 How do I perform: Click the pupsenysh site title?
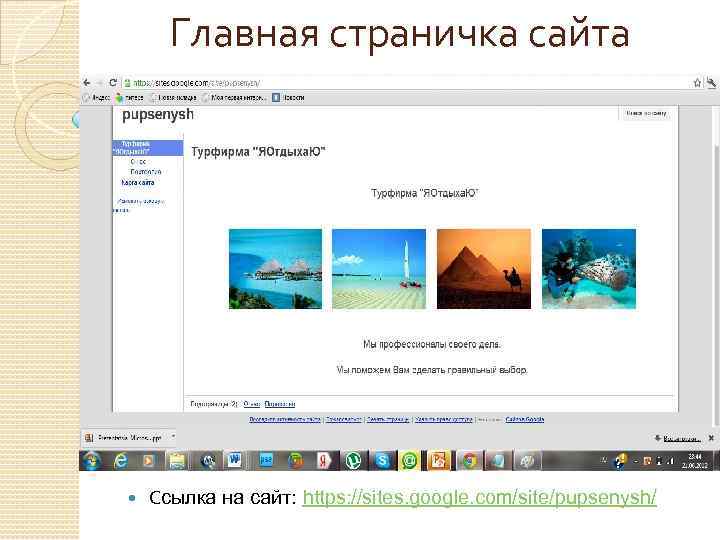click(158, 115)
